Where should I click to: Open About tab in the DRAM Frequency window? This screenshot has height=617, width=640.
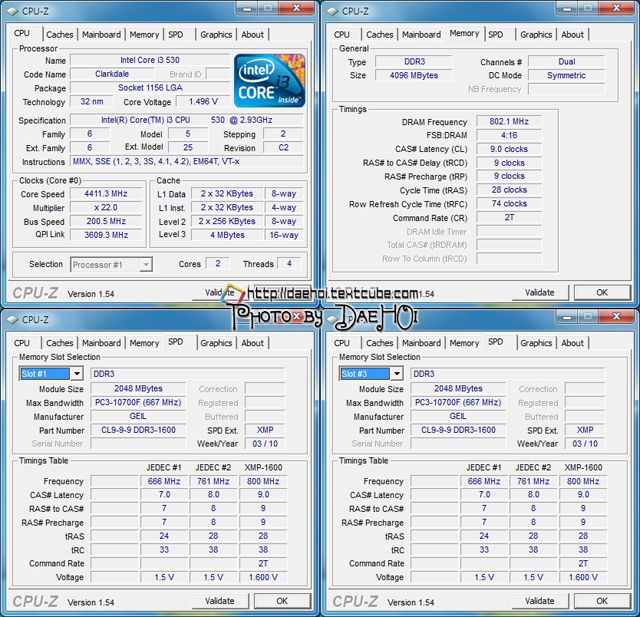coord(572,35)
